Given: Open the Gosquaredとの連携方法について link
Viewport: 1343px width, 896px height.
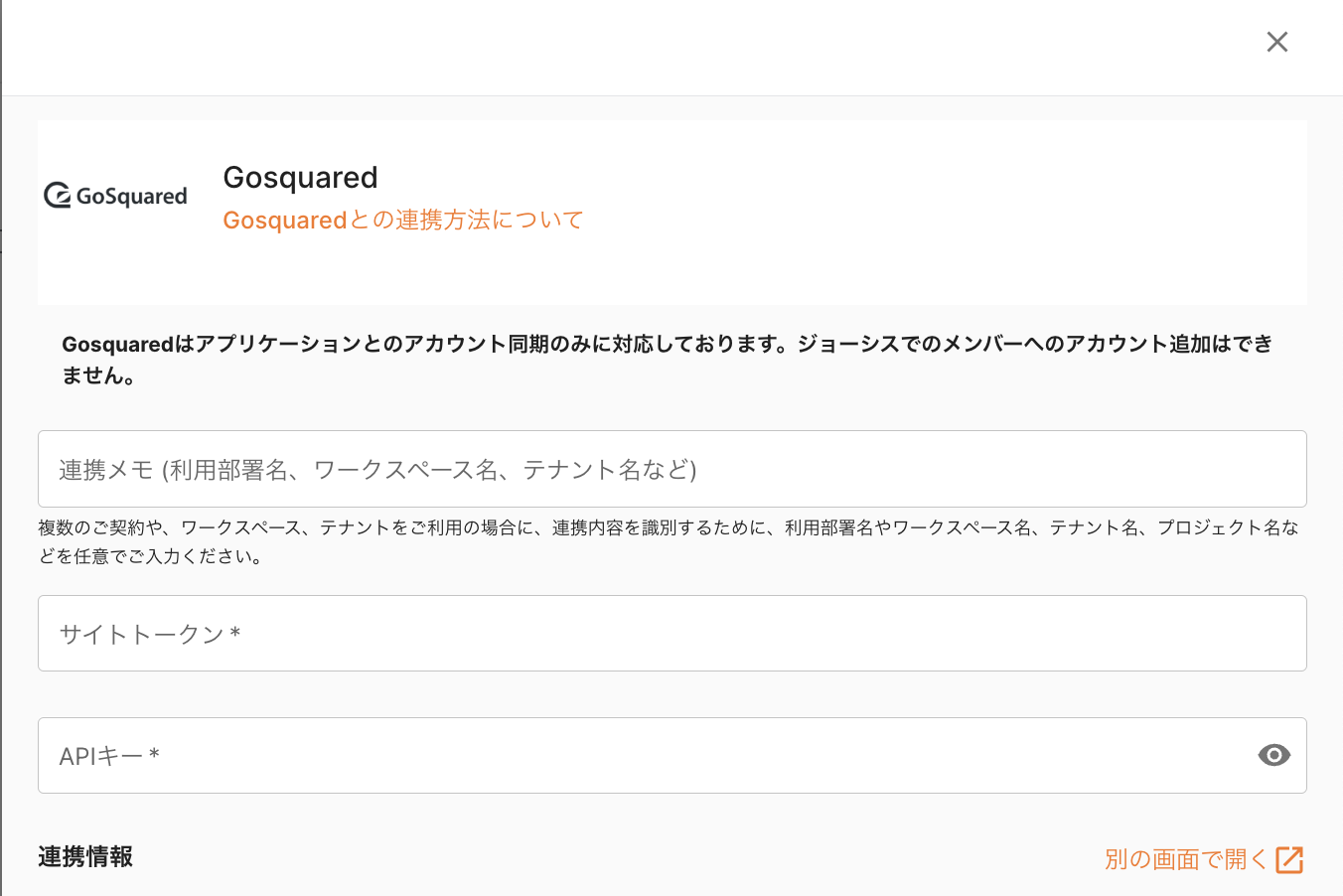Looking at the screenshot, I should 402,220.
